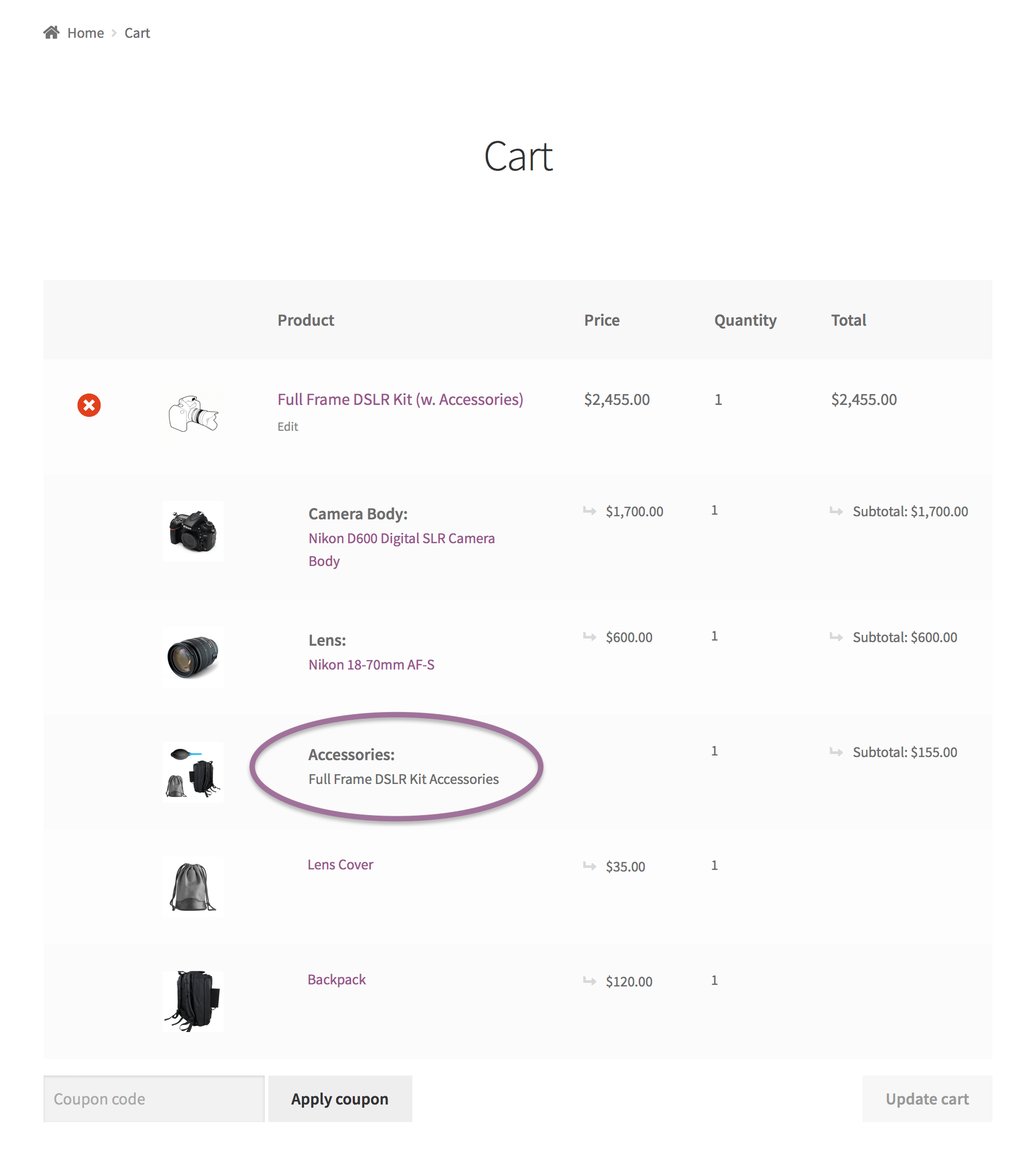This screenshot has width=1036, height=1162.
Task: Click the DSLR kit camera sketch thumbnail
Action: point(193,415)
